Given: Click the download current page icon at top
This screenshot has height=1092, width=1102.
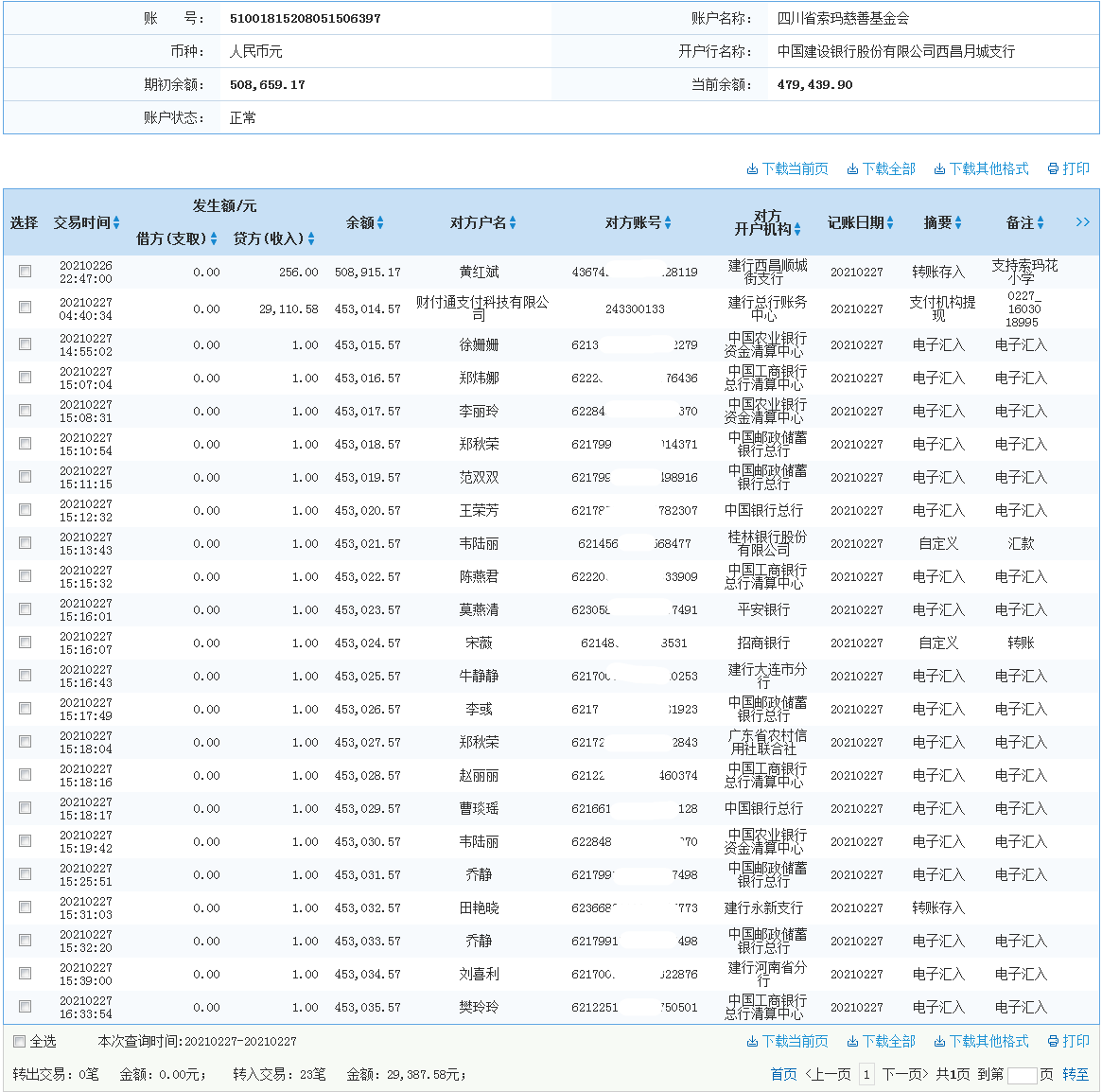Looking at the screenshot, I should 786,168.
